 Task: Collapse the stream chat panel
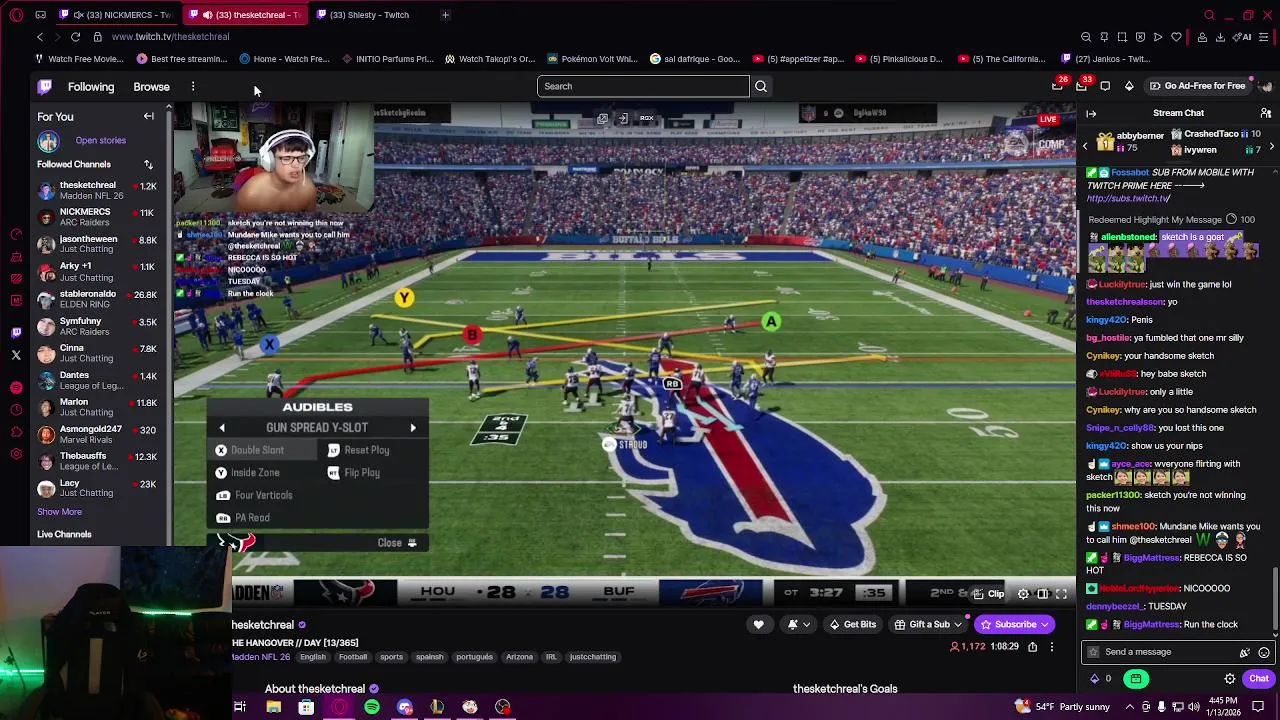click(x=1091, y=113)
